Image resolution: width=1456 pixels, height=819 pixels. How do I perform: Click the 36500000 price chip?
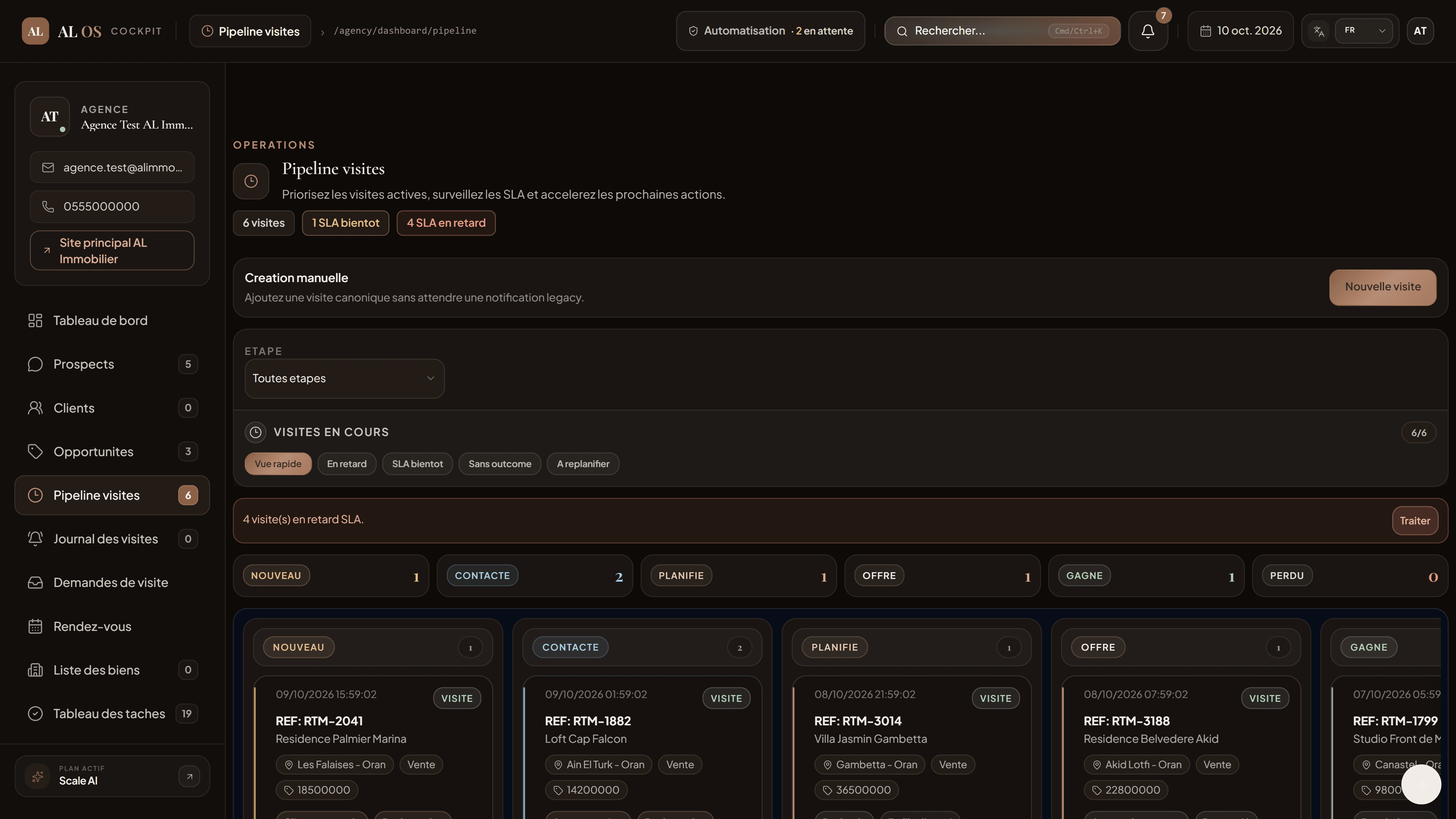[856, 791]
